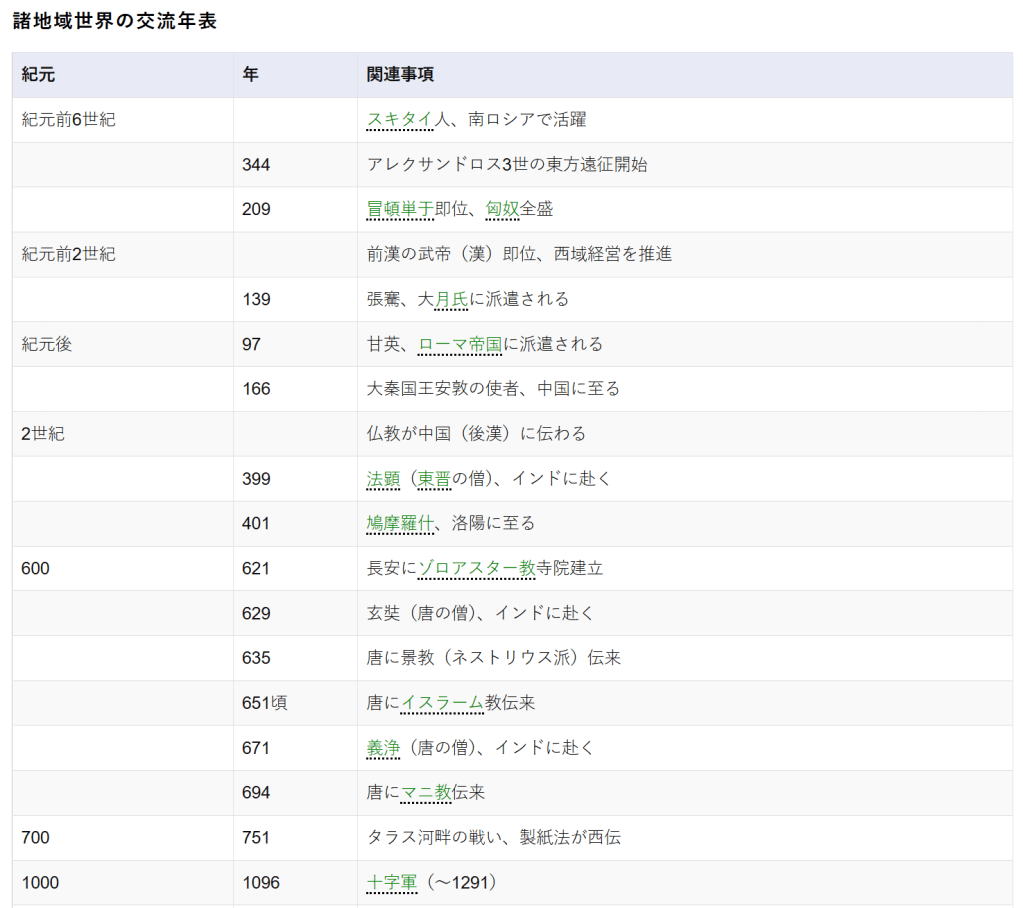Click the ローマ帝国 link
The image size is (1023, 908).
coord(460,344)
